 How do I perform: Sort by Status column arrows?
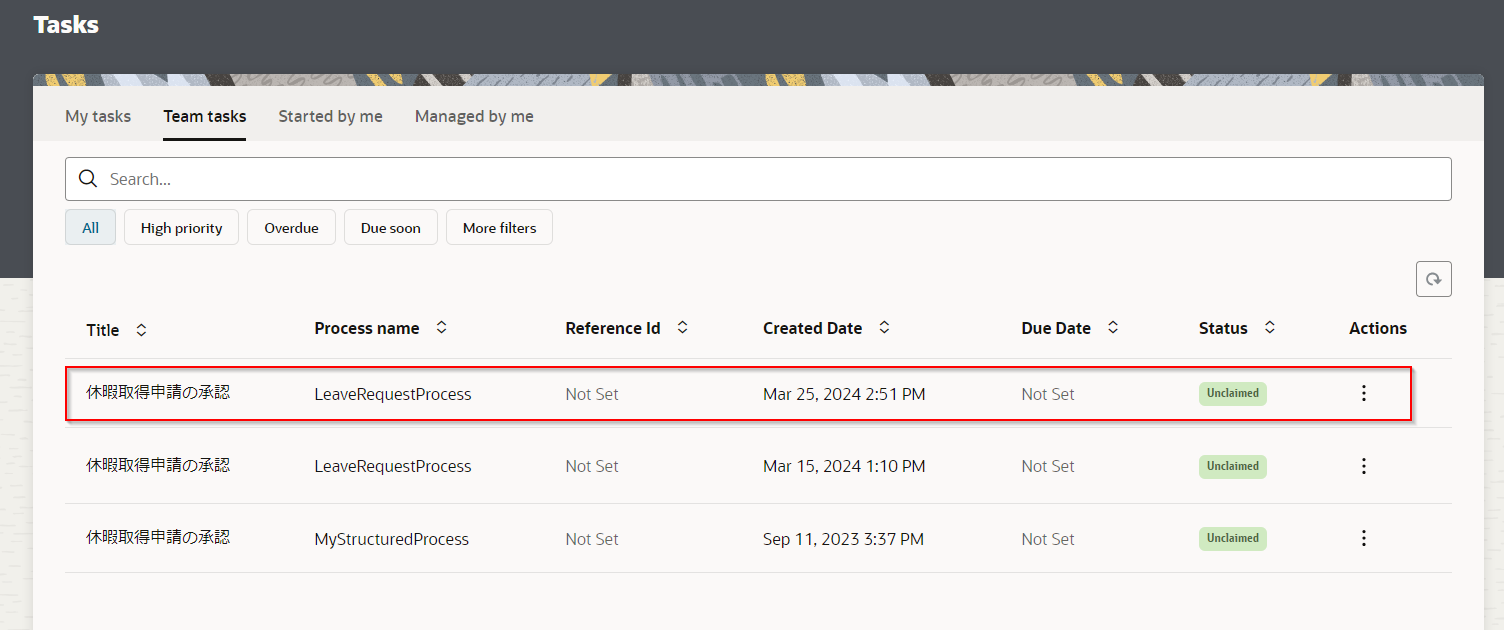[x=1269, y=328]
